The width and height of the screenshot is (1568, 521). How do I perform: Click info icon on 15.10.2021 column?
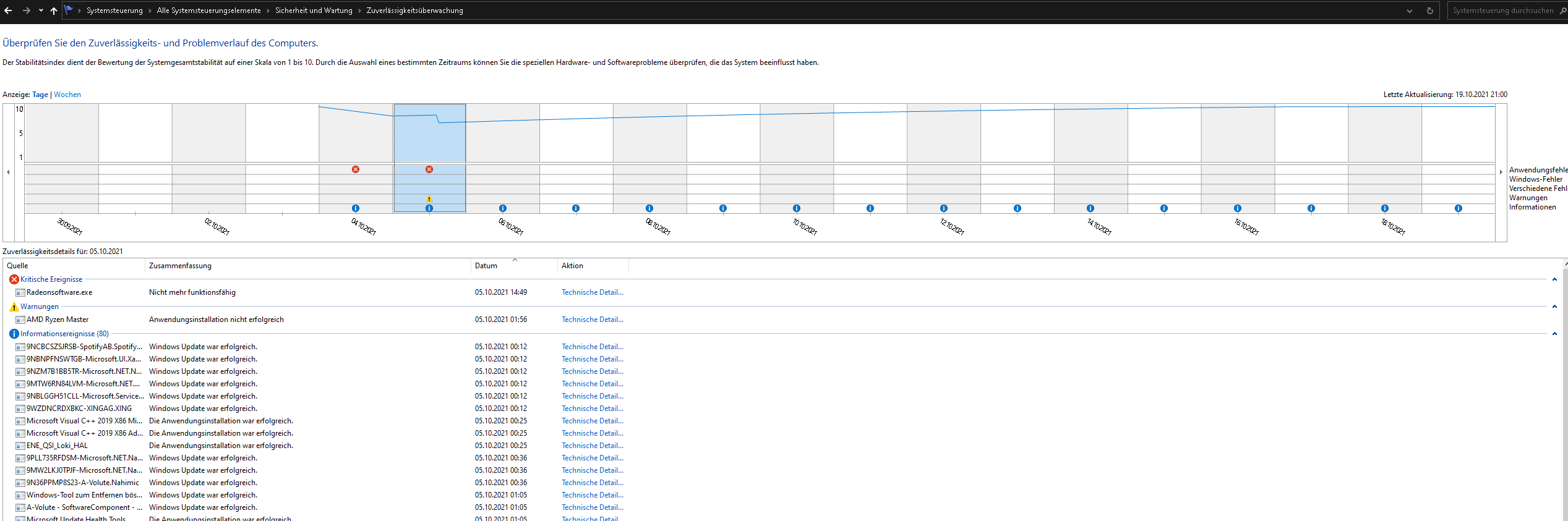[x=1164, y=208]
